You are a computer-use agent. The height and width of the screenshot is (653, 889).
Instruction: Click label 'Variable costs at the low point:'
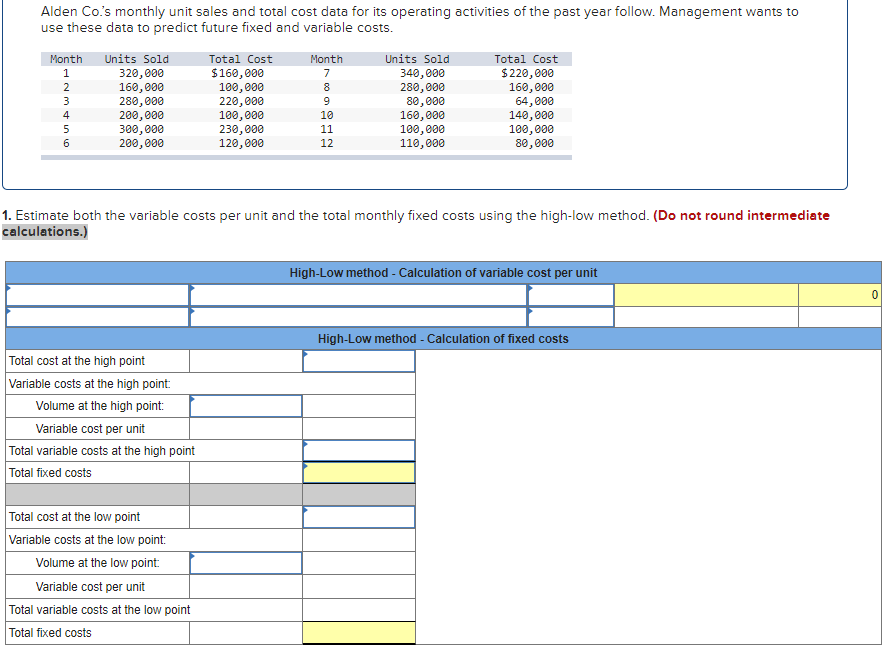coord(87,540)
